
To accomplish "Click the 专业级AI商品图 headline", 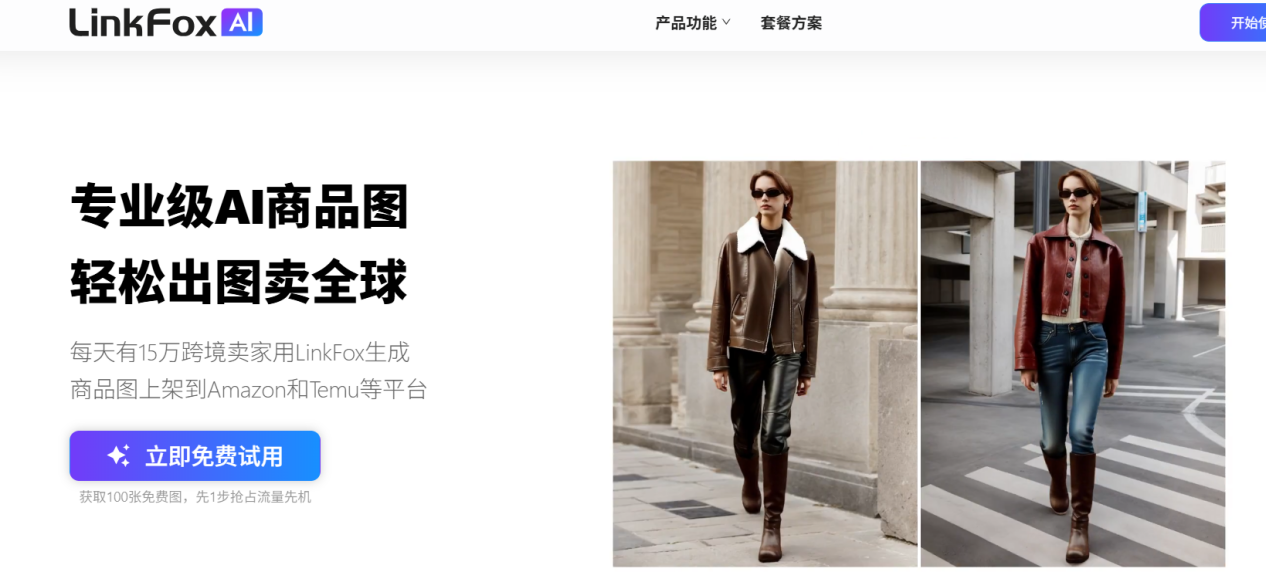I will [x=240, y=208].
